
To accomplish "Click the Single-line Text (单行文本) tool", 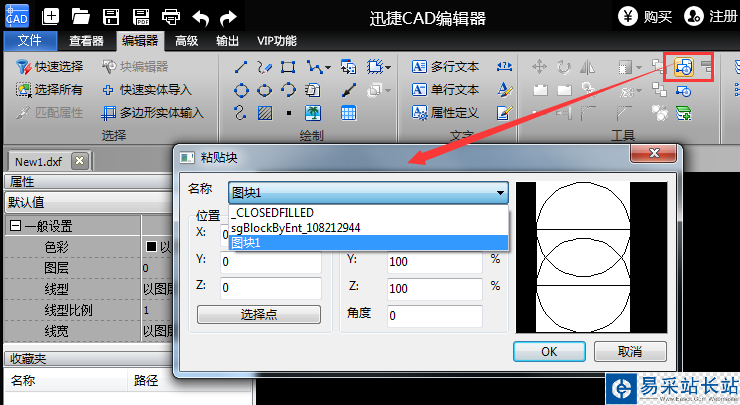I will tap(446, 89).
